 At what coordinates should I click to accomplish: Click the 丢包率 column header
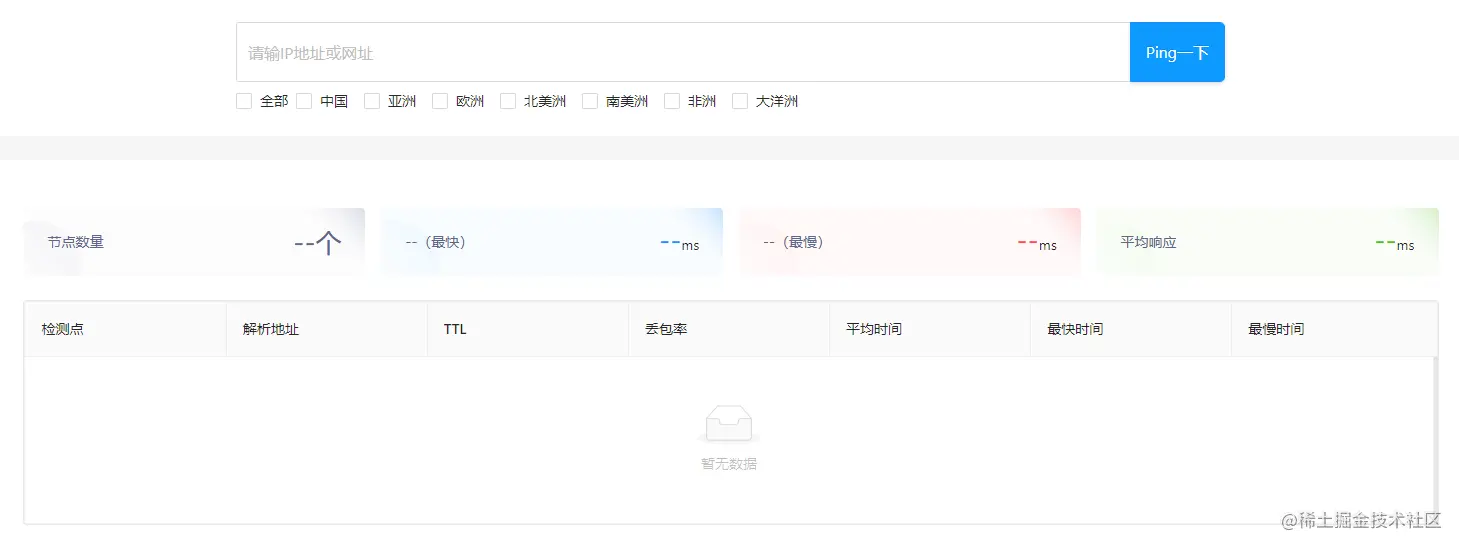[x=728, y=329]
